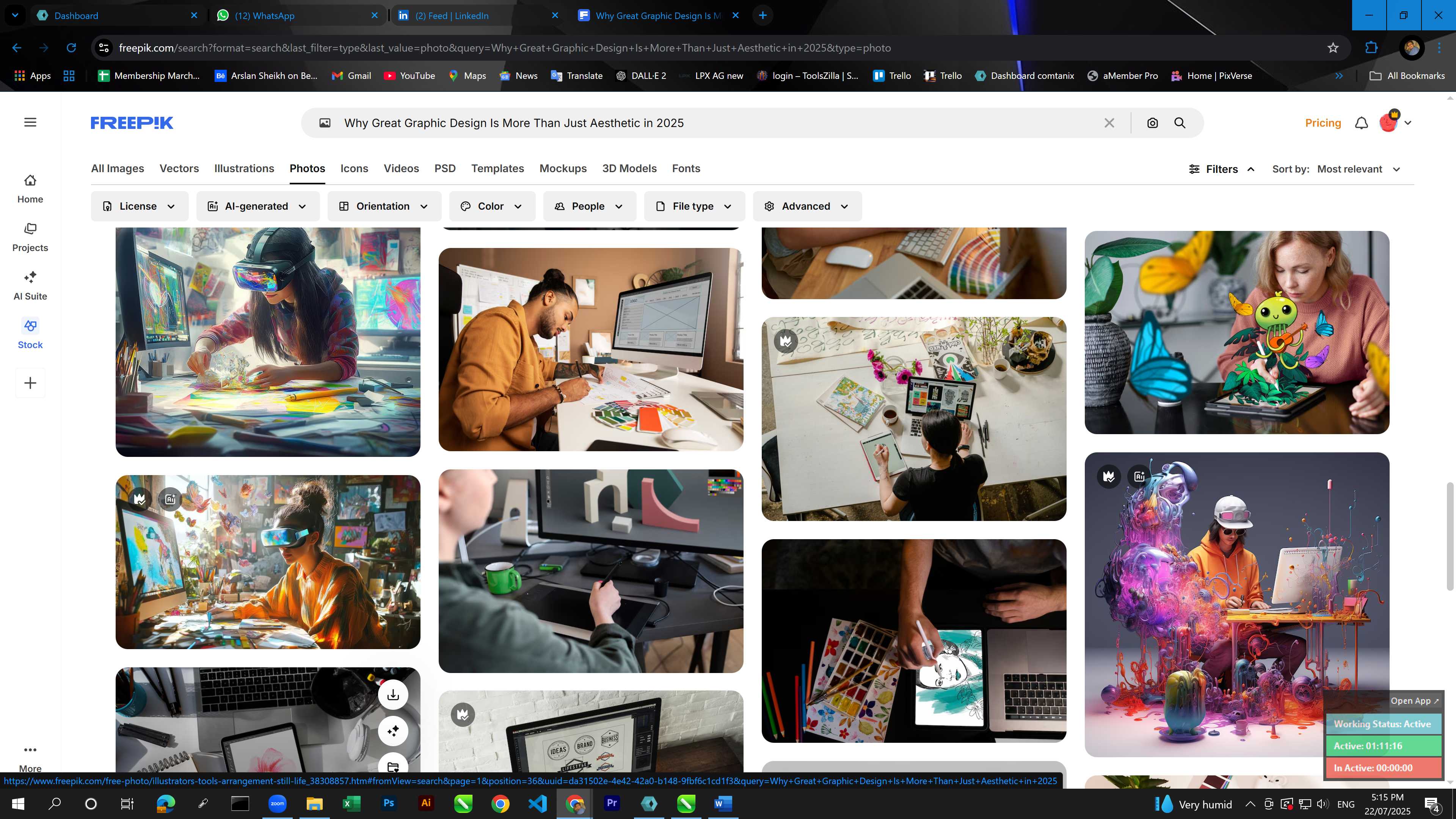1456x819 pixels.
Task: View site information icon in address bar
Action: point(104,48)
